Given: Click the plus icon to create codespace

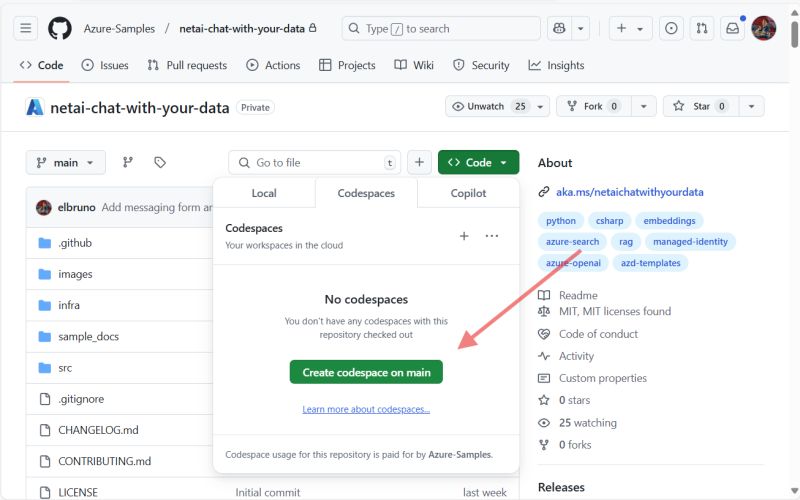Looking at the screenshot, I should (464, 236).
